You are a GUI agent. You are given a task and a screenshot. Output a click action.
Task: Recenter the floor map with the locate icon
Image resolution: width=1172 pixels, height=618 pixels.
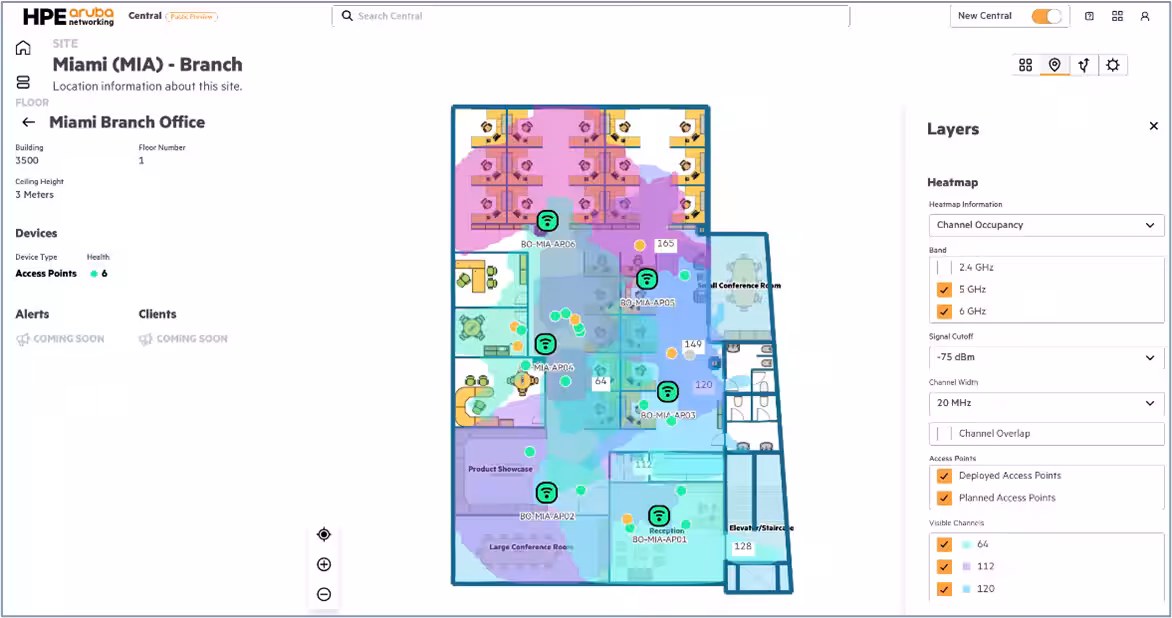pos(324,534)
